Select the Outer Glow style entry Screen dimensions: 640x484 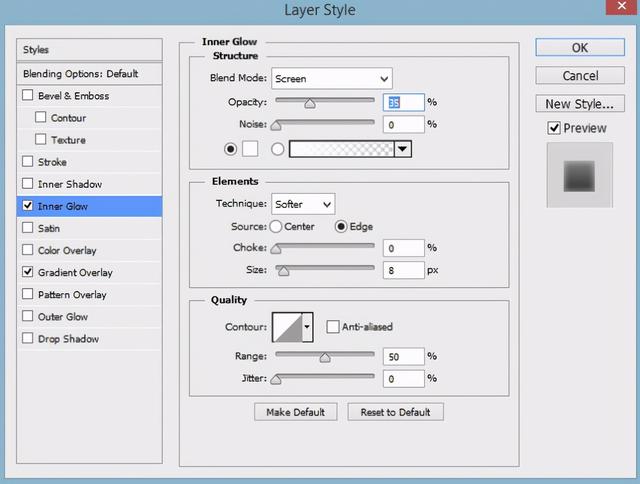(89, 316)
